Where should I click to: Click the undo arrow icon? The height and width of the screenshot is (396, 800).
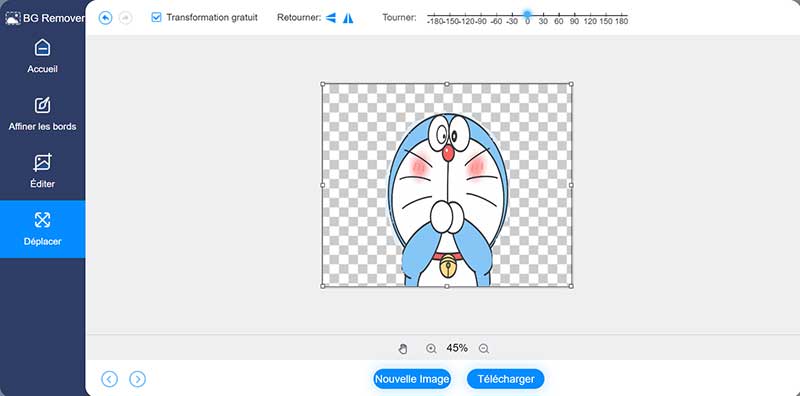click(106, 18)
